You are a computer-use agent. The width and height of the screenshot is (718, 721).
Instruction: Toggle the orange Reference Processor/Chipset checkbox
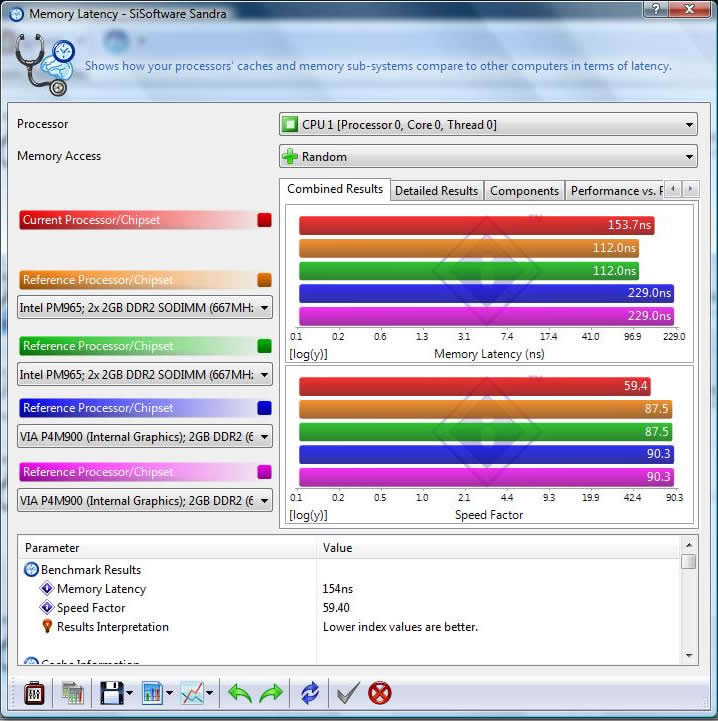264,280
